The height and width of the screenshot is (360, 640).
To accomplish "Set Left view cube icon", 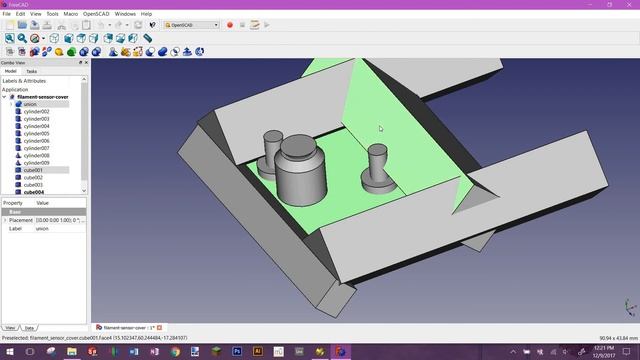I will (133, 38).
